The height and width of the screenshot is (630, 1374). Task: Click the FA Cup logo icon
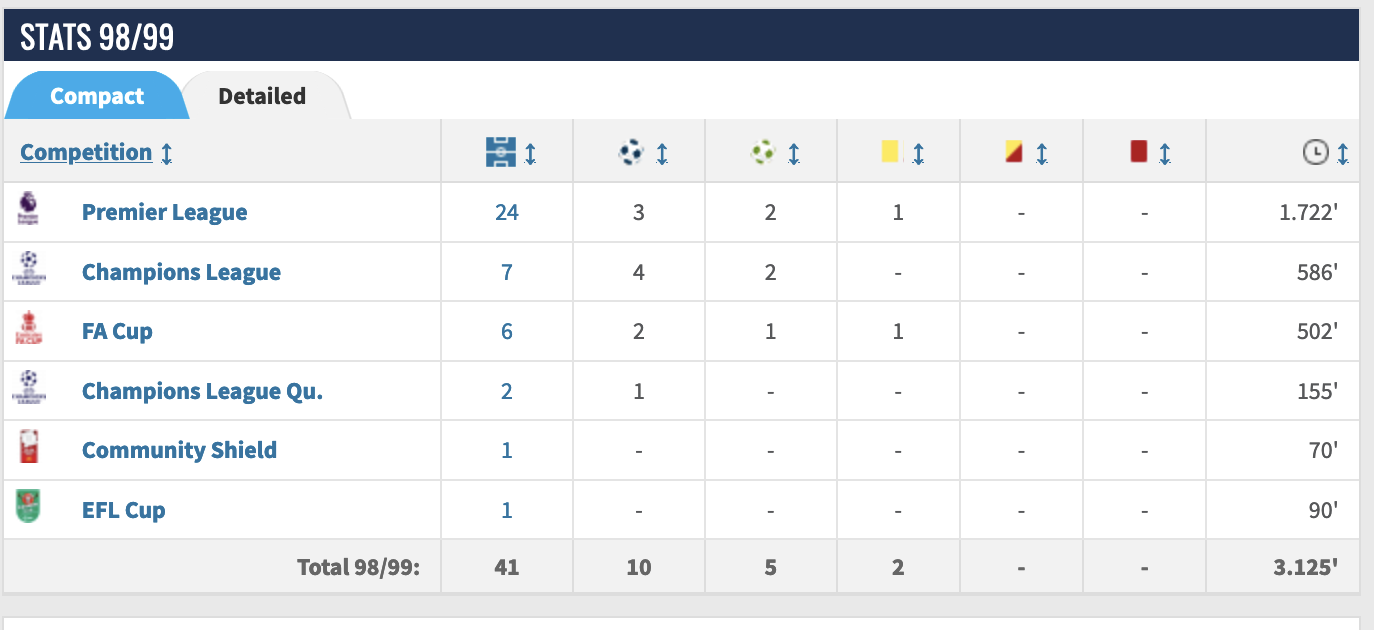pos(28,331)
